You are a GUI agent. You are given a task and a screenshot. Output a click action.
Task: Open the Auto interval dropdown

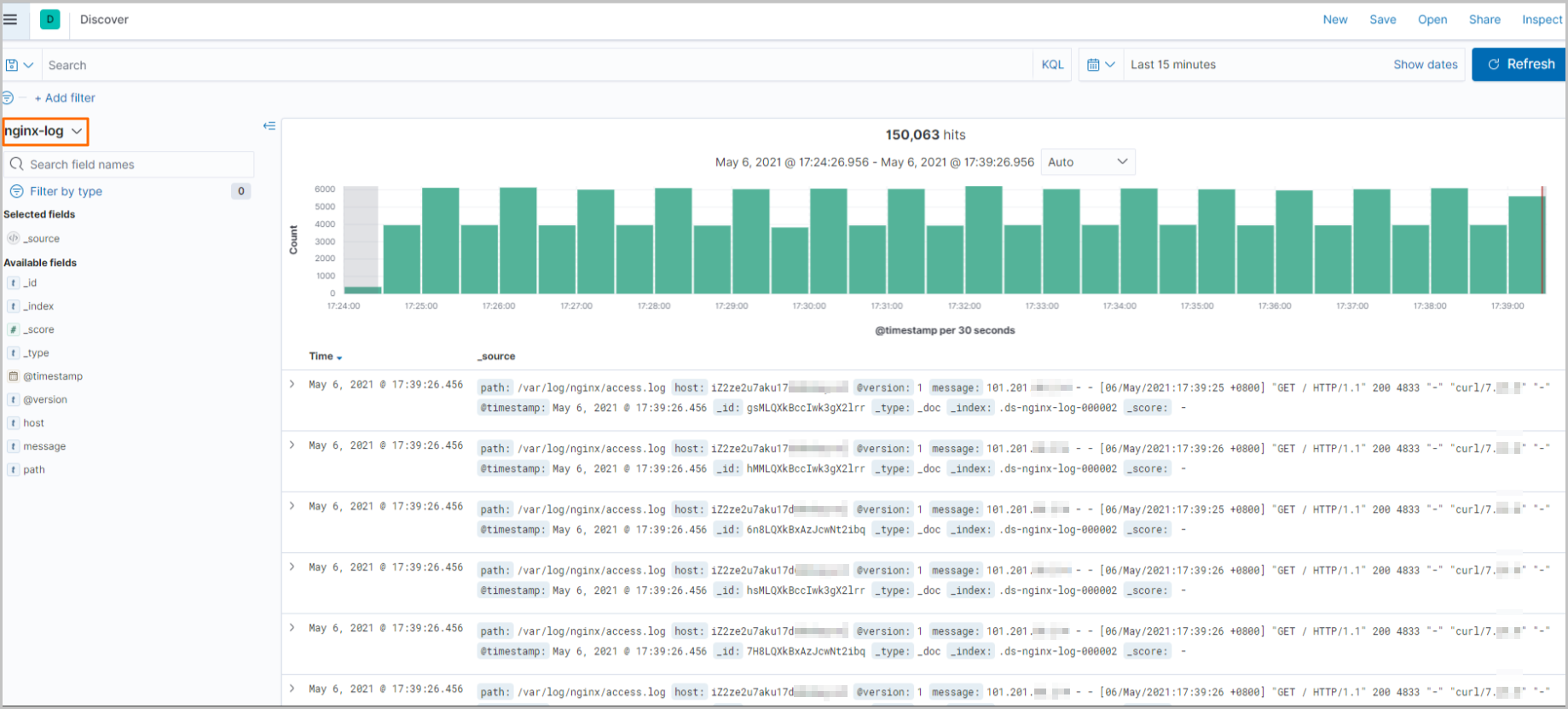pyautogui.click(x=1087, y=162)
